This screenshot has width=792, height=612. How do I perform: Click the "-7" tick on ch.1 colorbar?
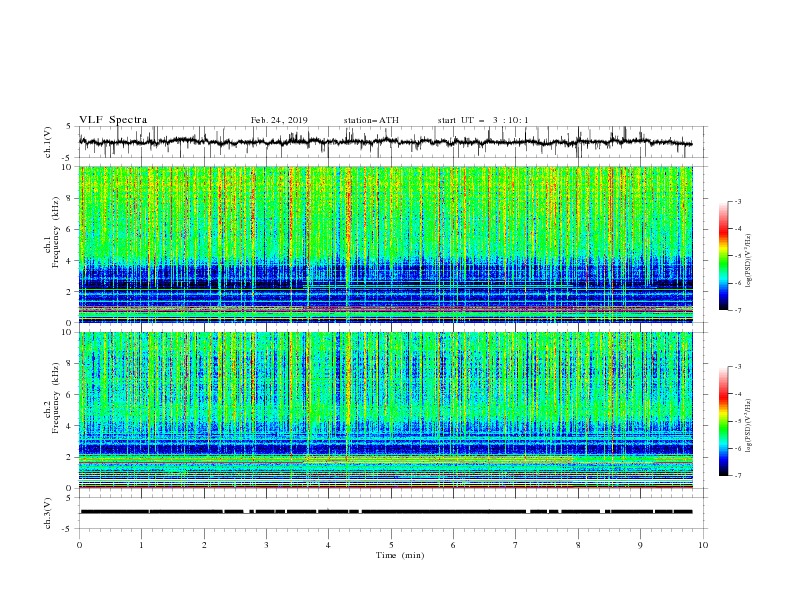click(738, 310)
